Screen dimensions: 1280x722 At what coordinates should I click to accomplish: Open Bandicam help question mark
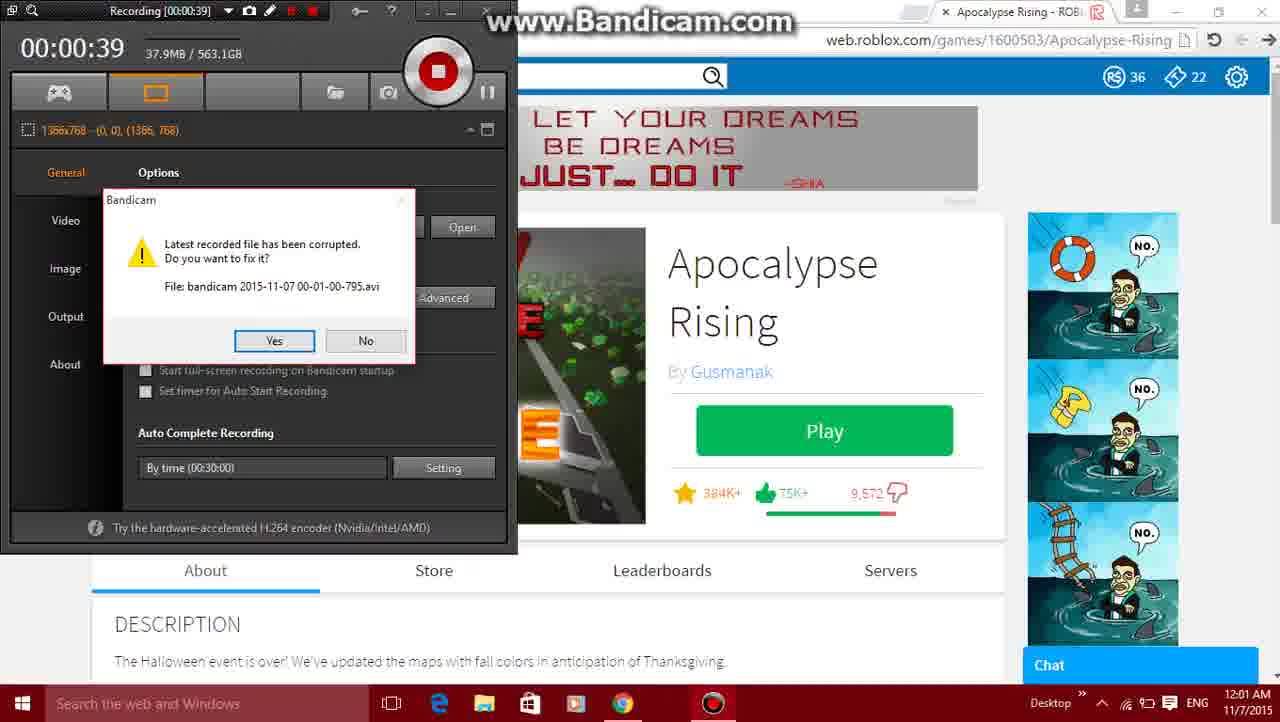coord(391,11)
